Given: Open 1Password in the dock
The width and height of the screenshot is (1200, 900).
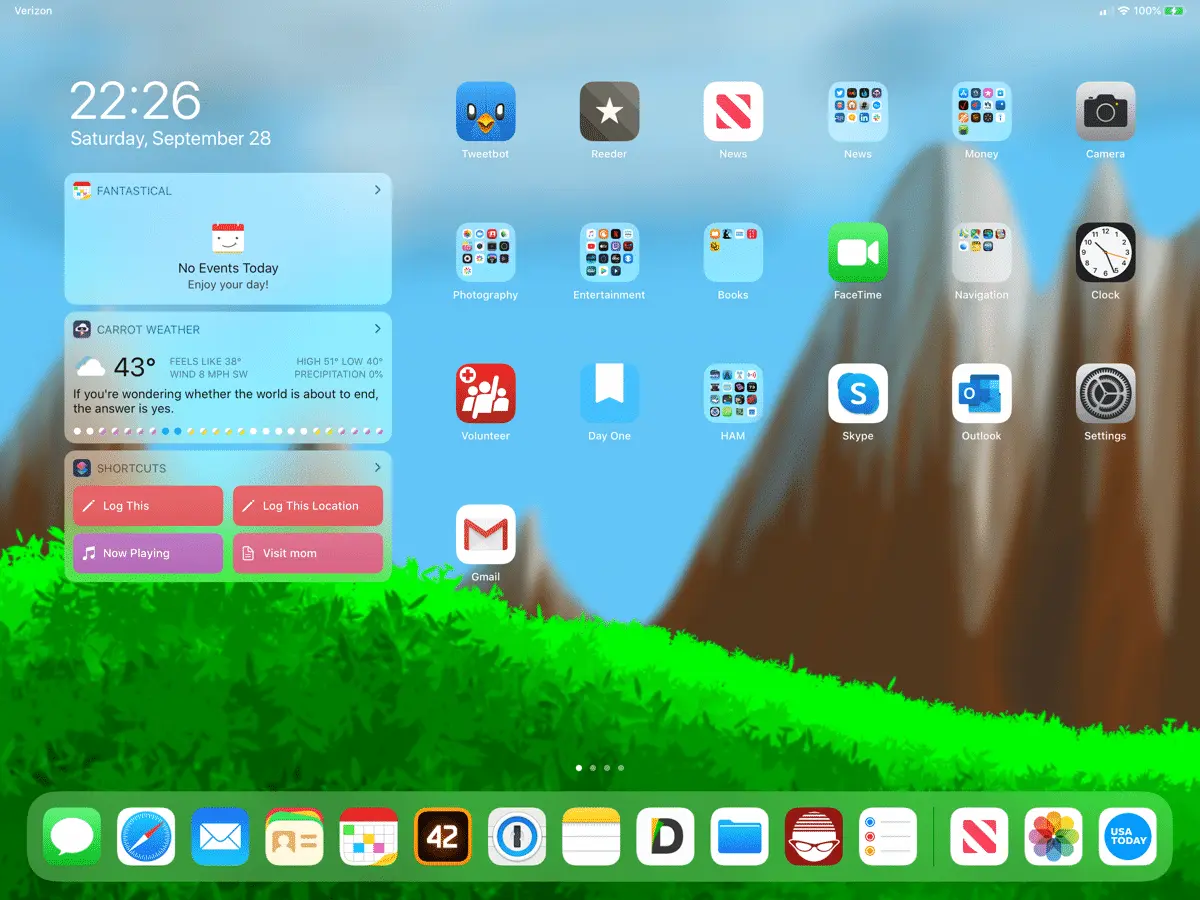Looking at the screenshot, I should pos(517,837).
